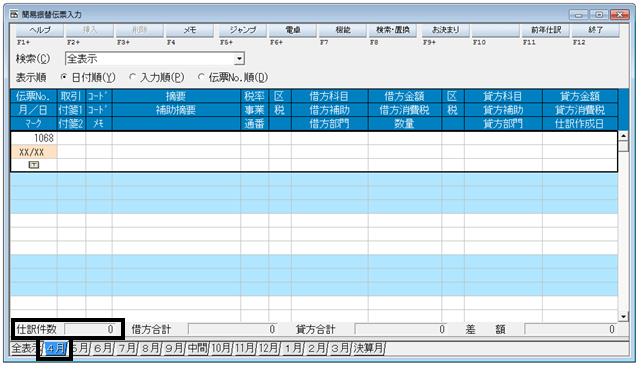The width and height of the screenshot is (642, 370).
Task: Switch to the 全表示 tab
Action: click(26, 349)
